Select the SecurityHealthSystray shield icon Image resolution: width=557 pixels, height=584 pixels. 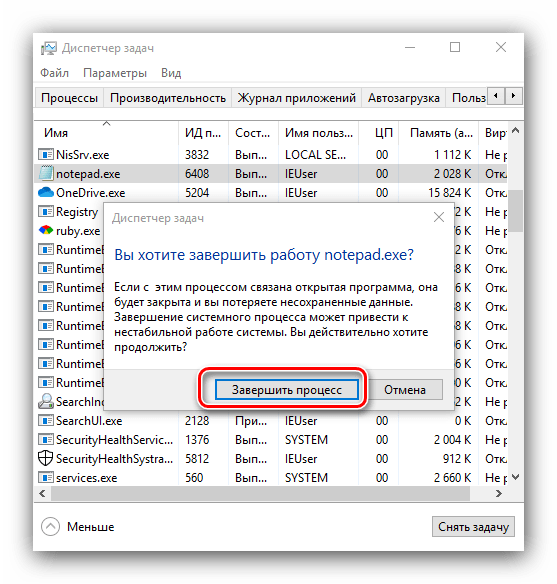tap(46, 458)
